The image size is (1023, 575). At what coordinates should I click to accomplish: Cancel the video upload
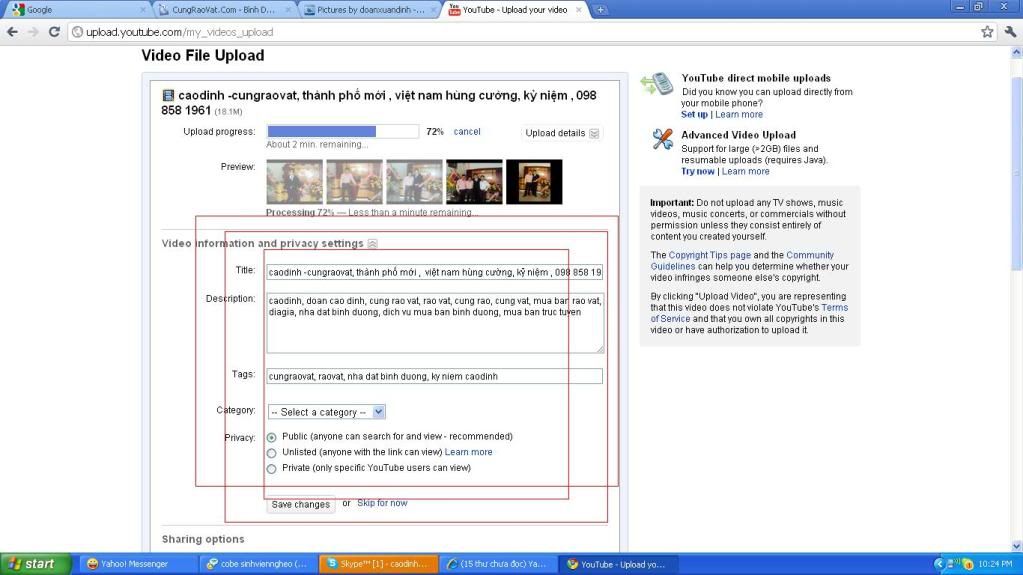tap(466, 132)
